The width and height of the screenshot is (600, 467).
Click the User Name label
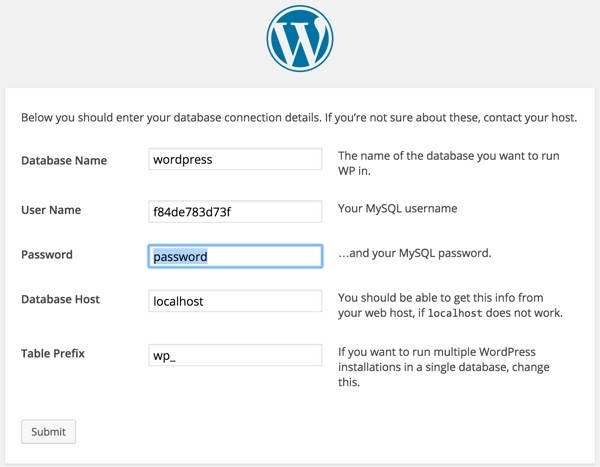(51, 210)
